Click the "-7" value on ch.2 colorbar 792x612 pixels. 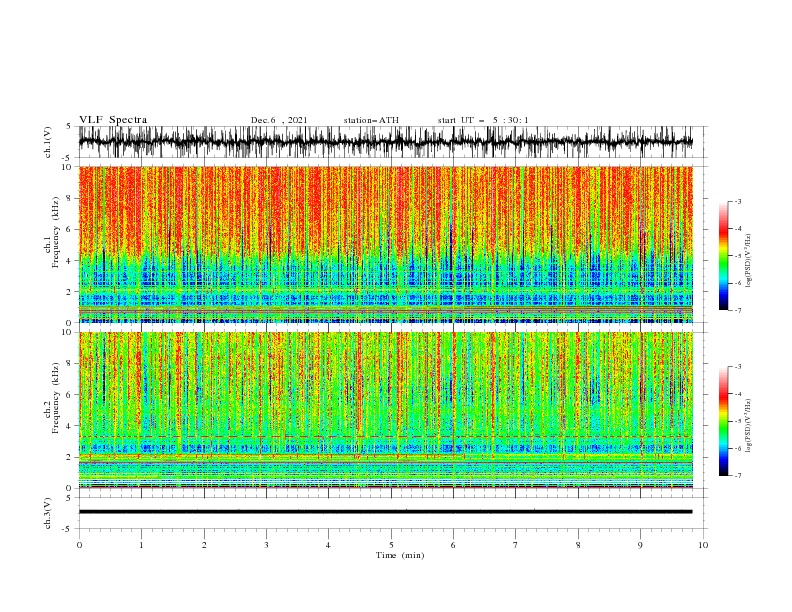(738, 475)
